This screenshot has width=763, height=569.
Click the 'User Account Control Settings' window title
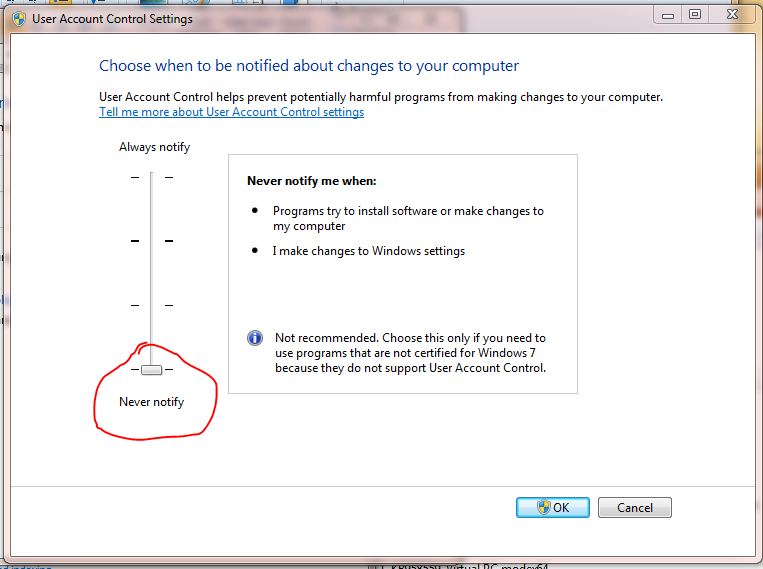(x=112, y=19)
